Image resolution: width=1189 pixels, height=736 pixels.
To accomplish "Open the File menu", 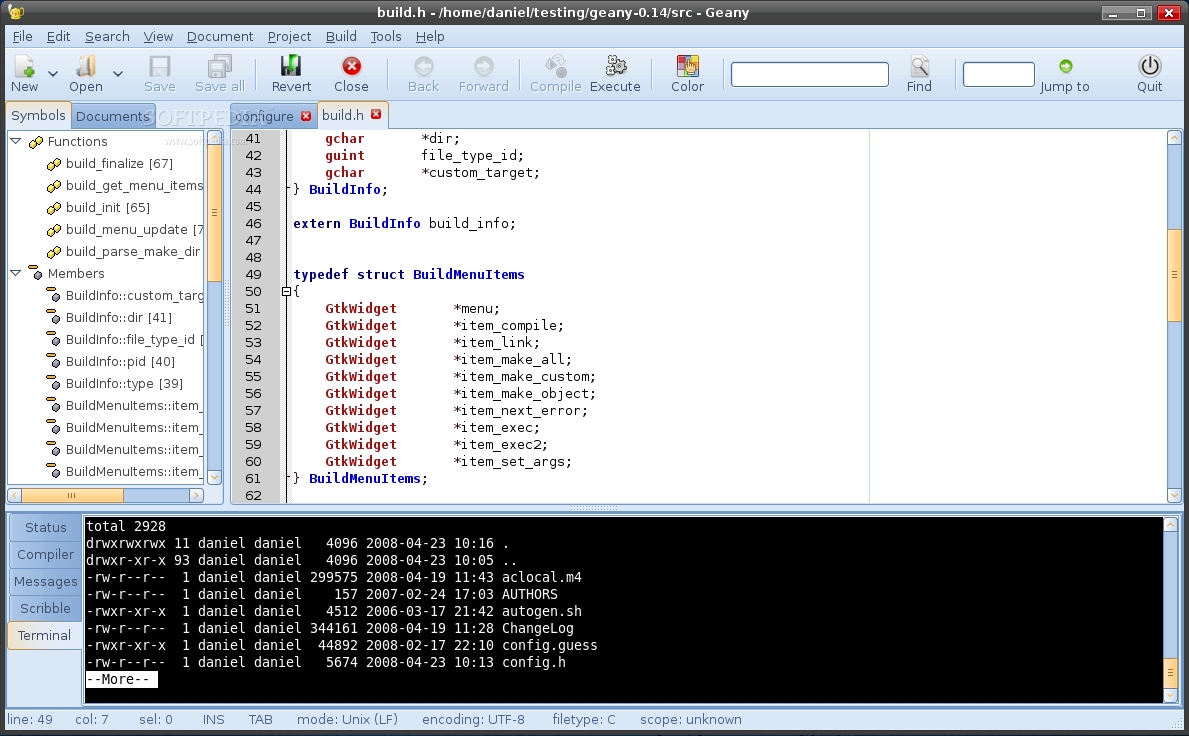I will 22,36.
